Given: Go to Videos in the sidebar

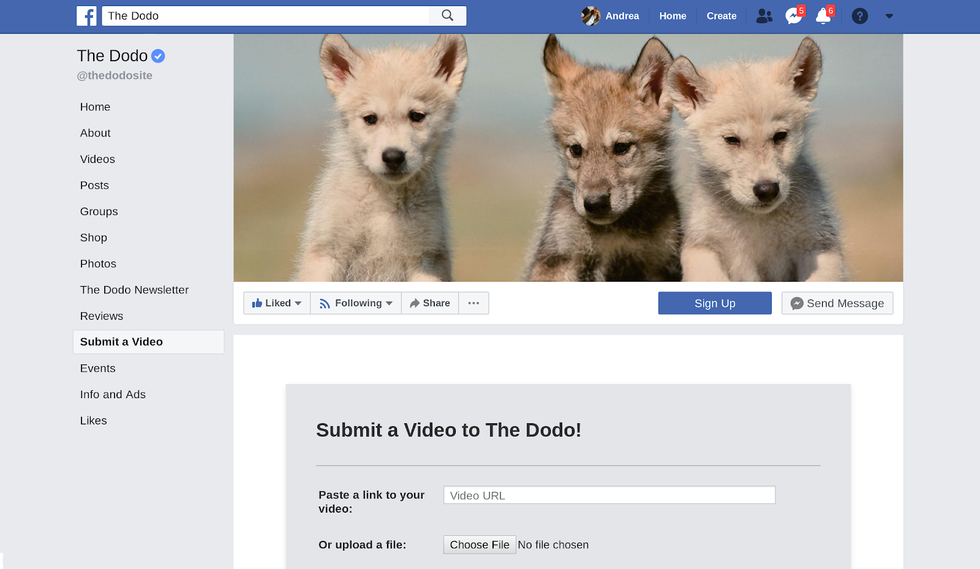Looking at the screenshot, I should 97,159.
